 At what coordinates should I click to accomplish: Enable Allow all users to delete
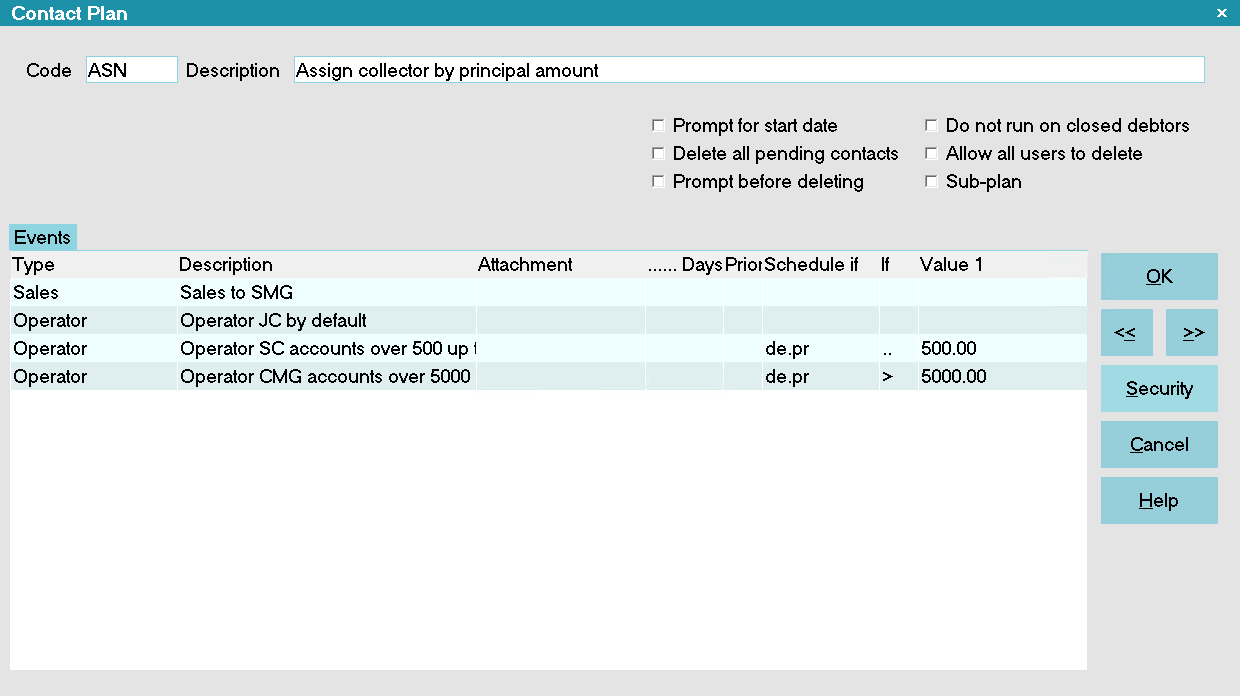[x=931, y=154]
